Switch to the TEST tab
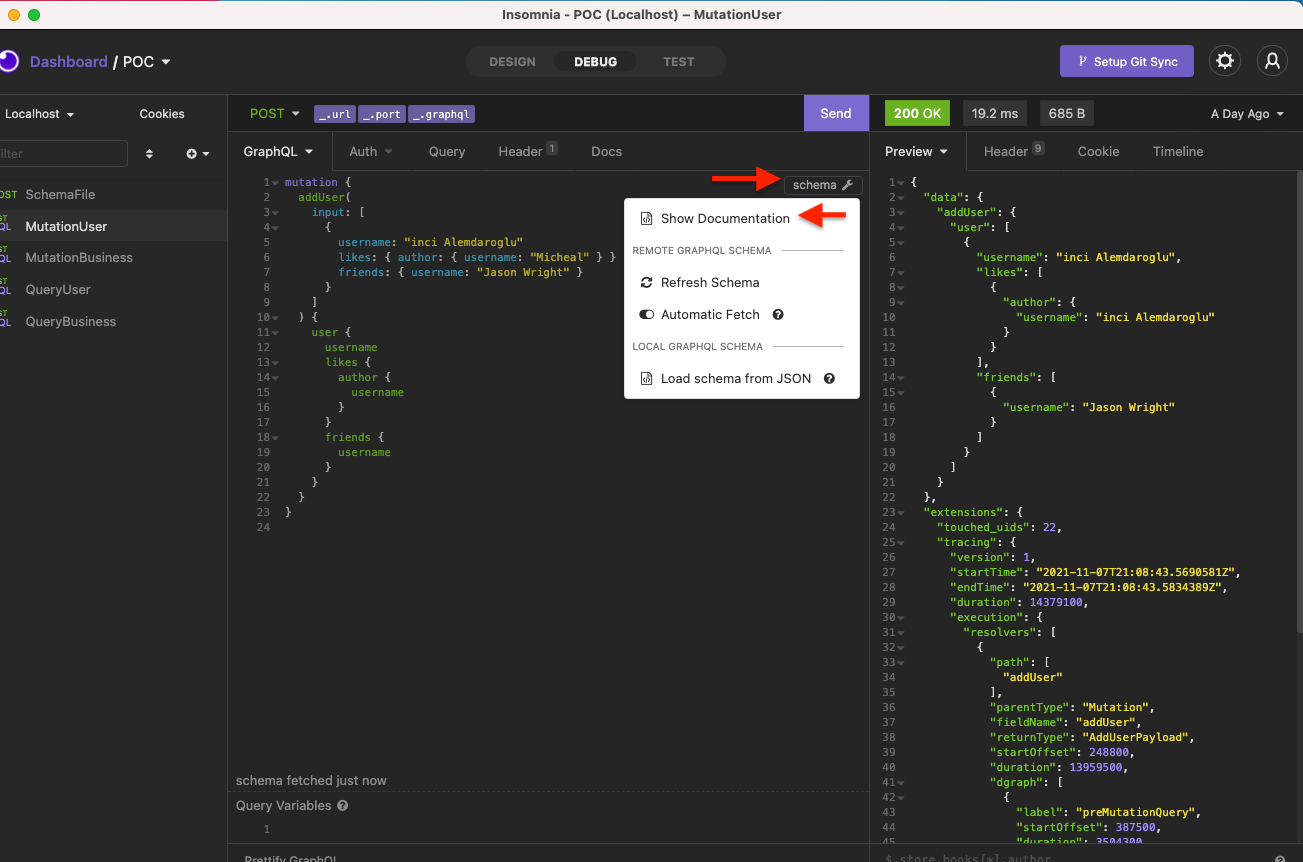Image resolution: width=1303 pixels, height=862 pixels. 678,61
